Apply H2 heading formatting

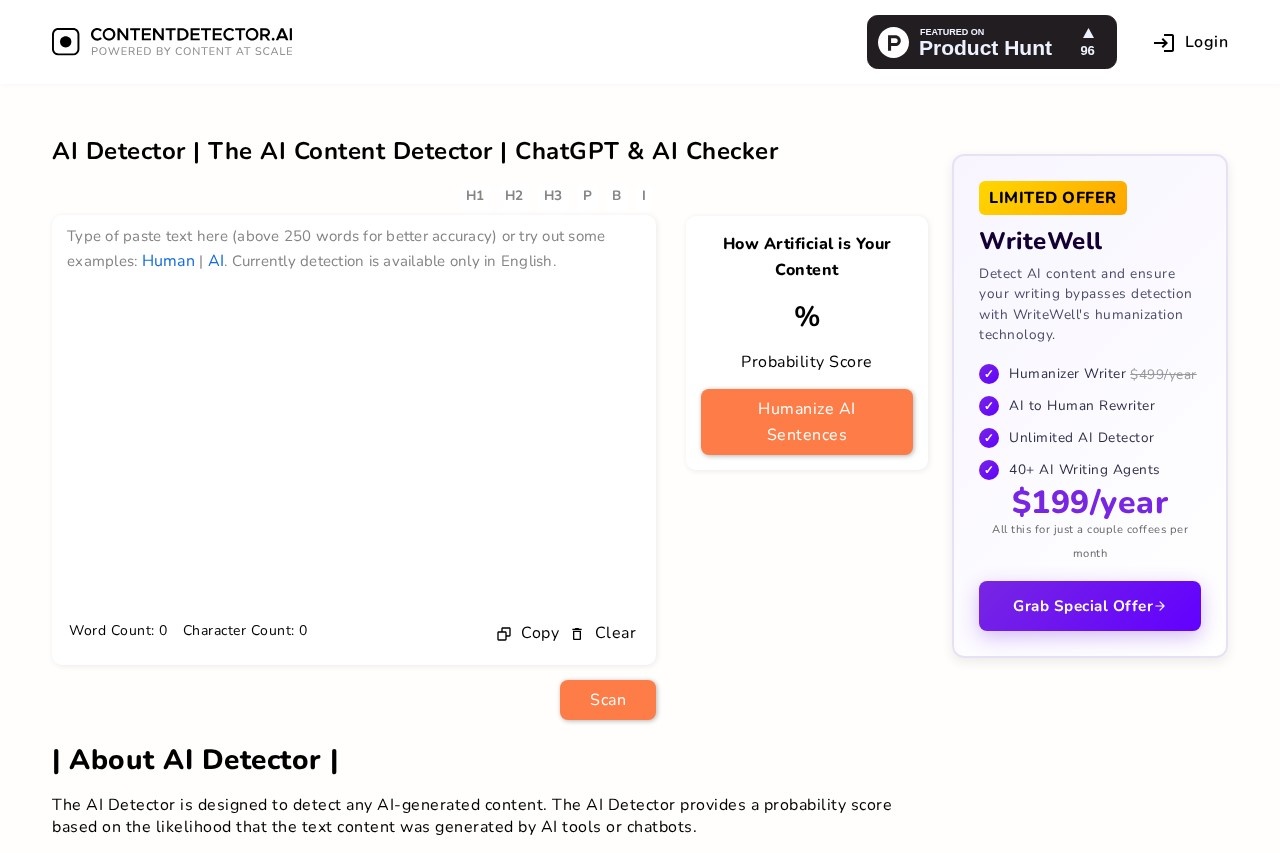[514, 195]
